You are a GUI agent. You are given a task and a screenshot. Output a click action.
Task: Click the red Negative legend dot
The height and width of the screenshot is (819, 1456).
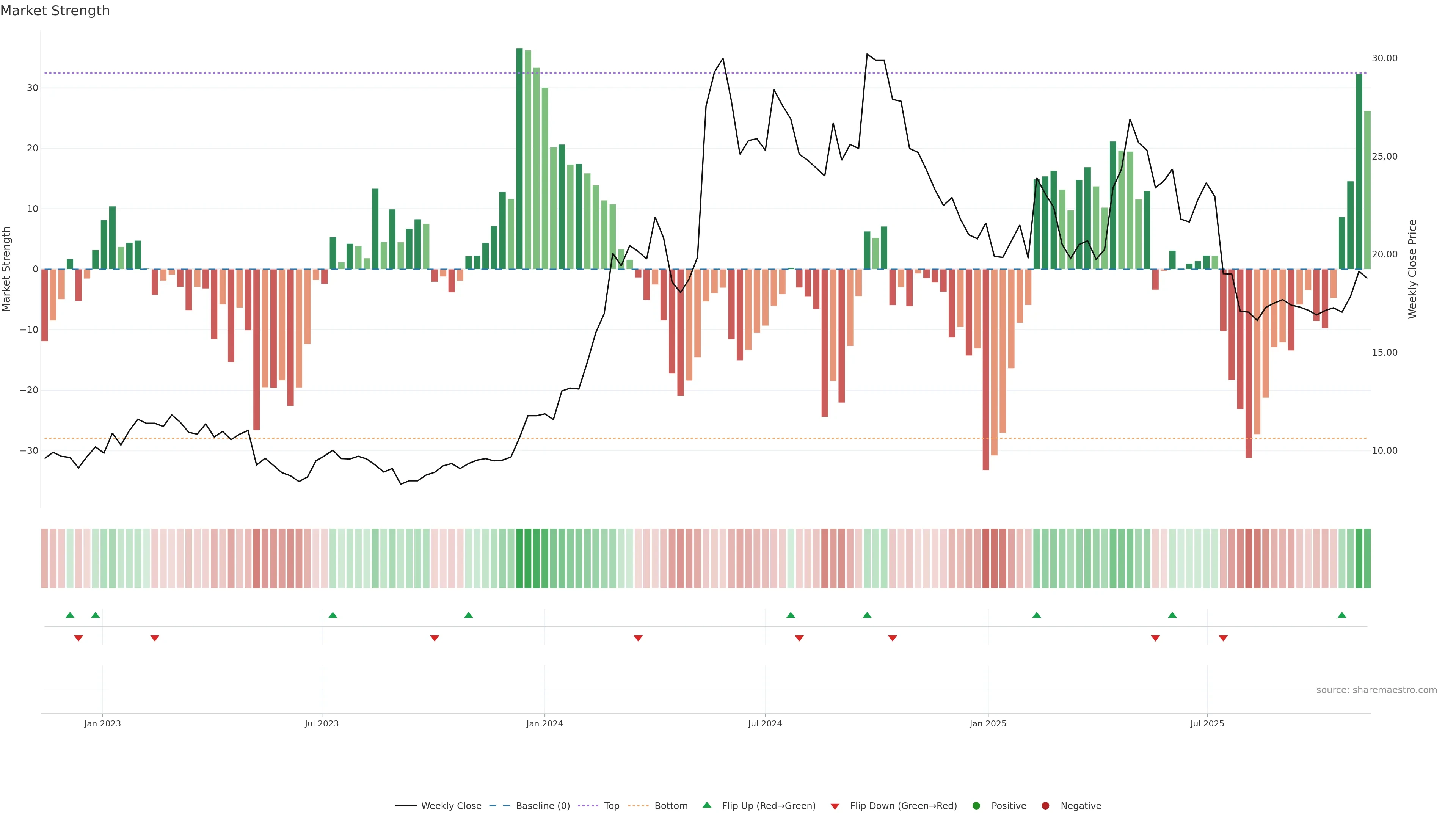[1045, 806]
